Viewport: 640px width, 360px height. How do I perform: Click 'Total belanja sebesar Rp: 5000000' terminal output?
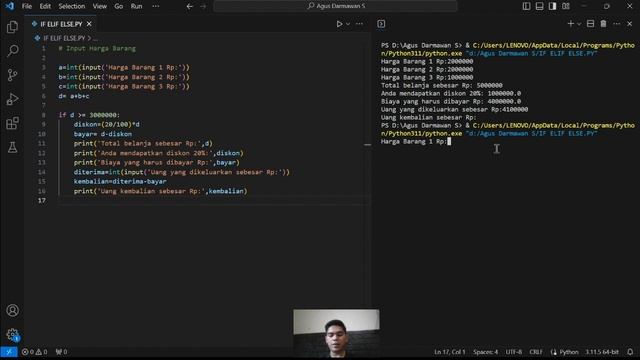point(442,85)
